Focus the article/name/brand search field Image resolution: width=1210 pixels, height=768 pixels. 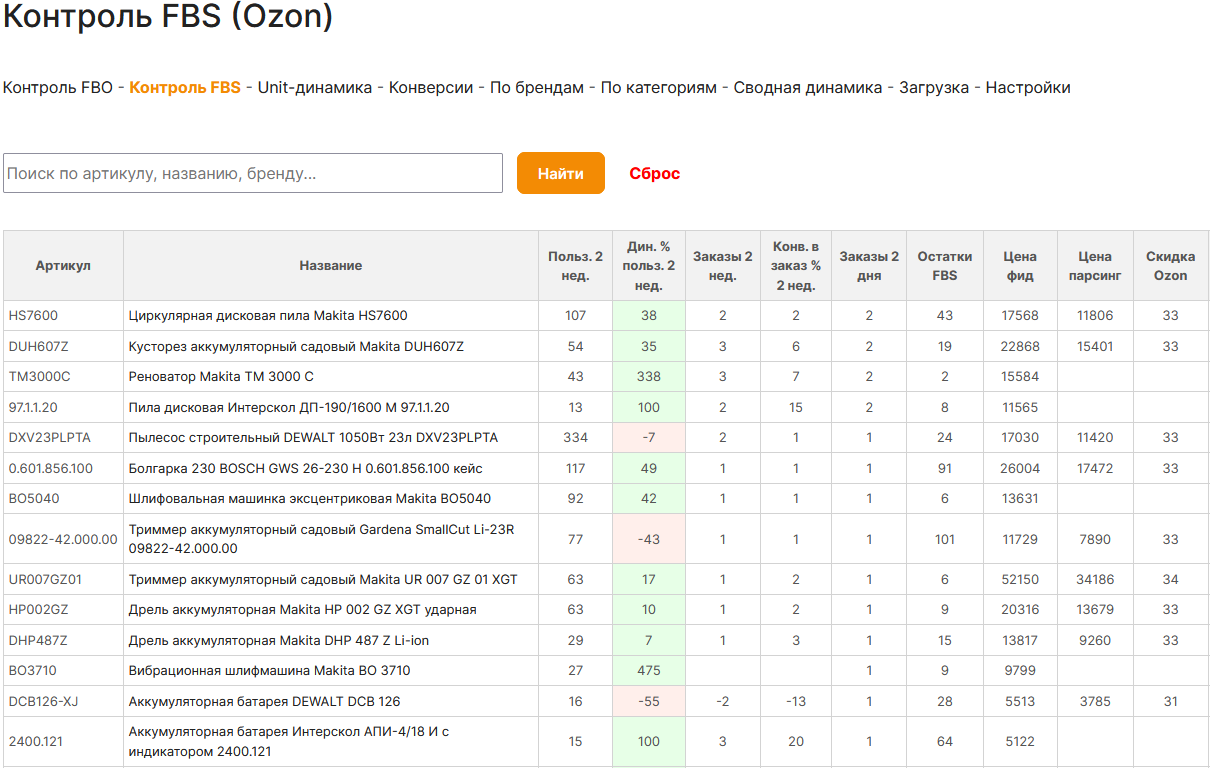coord(253,173)
